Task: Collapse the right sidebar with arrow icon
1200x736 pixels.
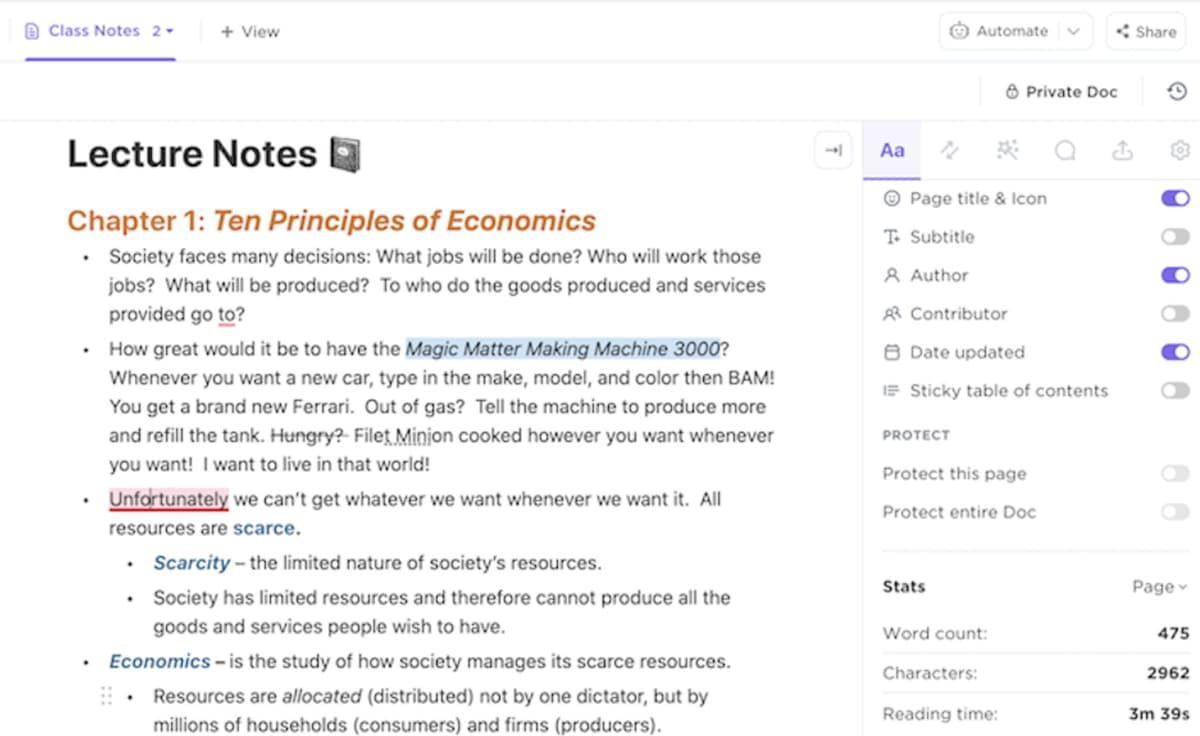Action: click(833, 151)
